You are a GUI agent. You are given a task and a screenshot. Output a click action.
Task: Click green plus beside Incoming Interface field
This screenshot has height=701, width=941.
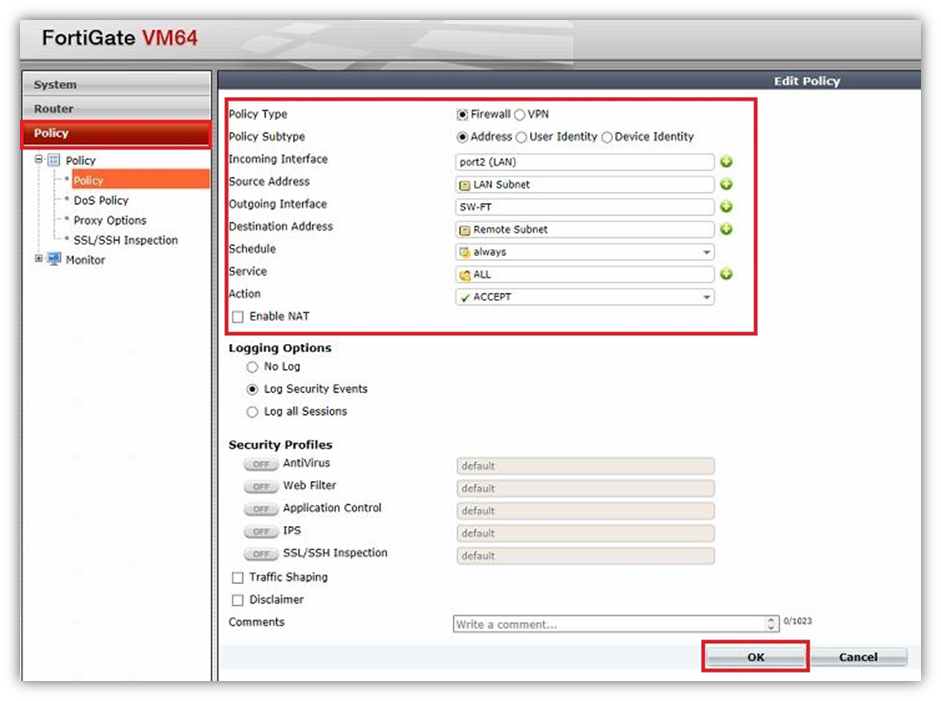[x=726, y=161]
